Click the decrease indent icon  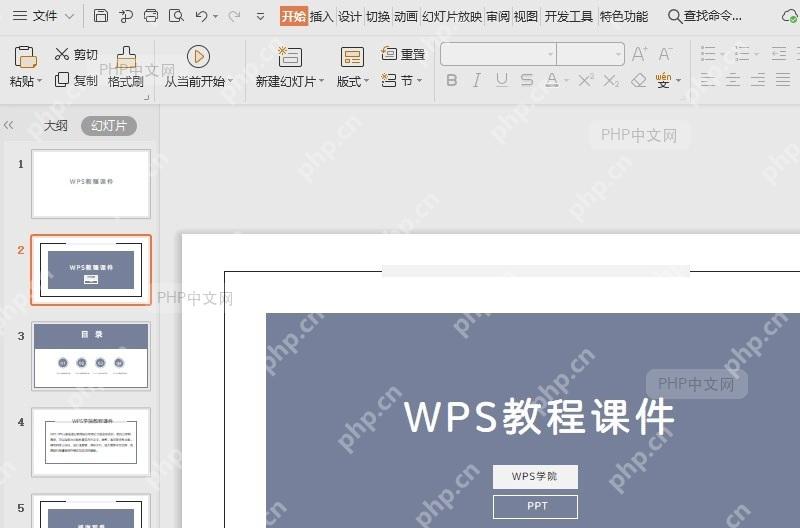coord(779,54)
